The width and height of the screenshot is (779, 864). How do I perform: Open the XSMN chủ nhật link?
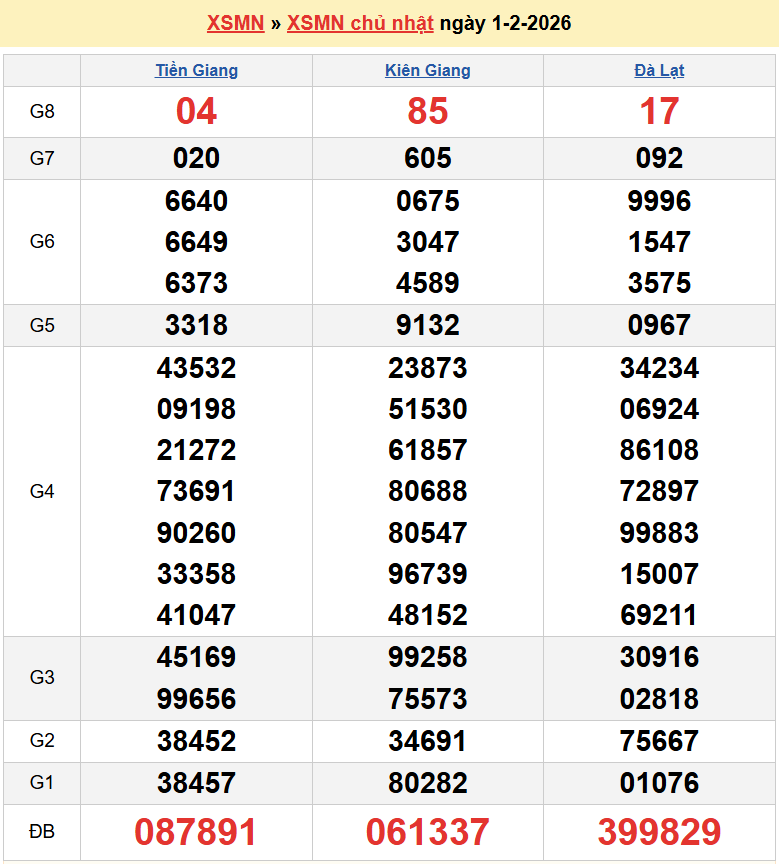click(360, 23)
